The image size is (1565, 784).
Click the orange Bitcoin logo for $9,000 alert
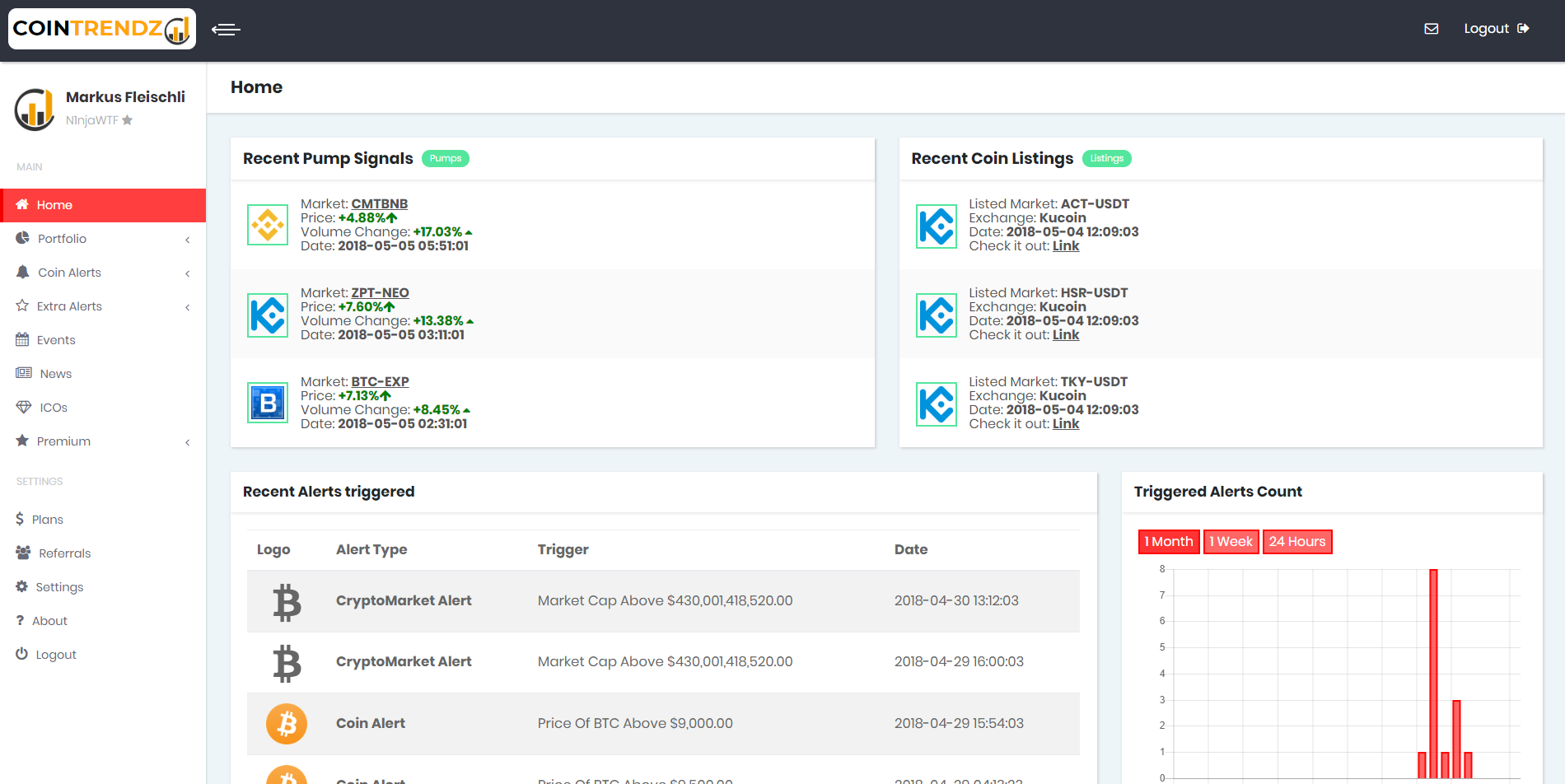[287, 724]
